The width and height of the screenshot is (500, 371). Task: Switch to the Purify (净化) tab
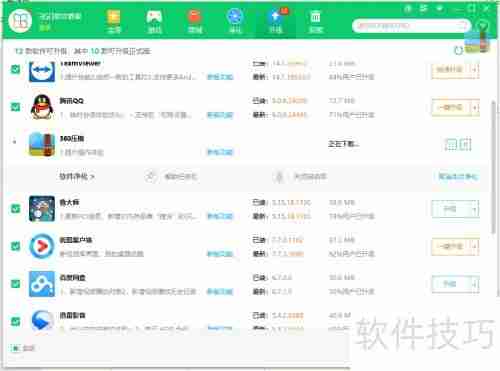point(235,21)
